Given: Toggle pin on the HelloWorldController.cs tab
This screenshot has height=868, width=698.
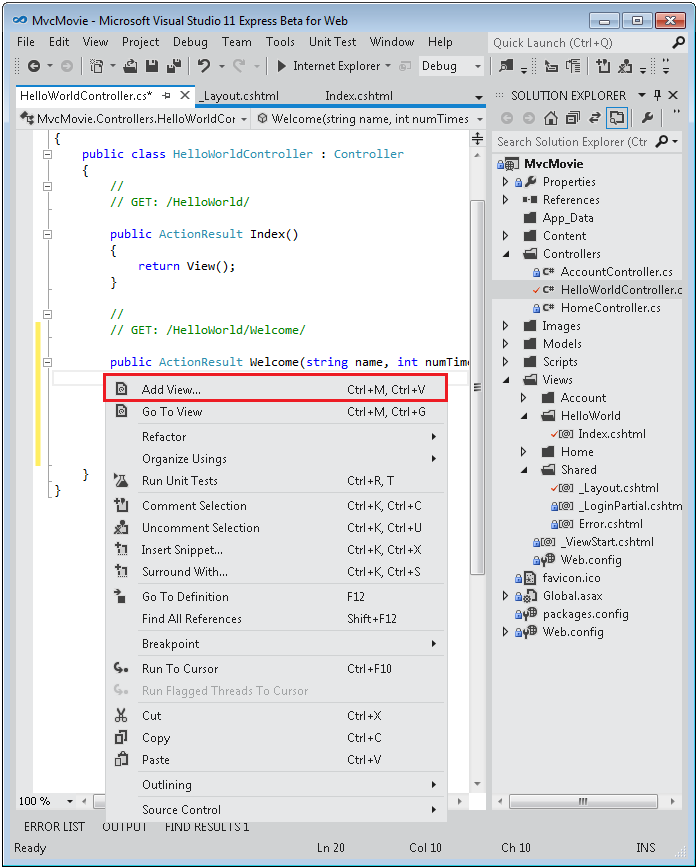Looking at the screenshot, I should click(x=166, y=96).
